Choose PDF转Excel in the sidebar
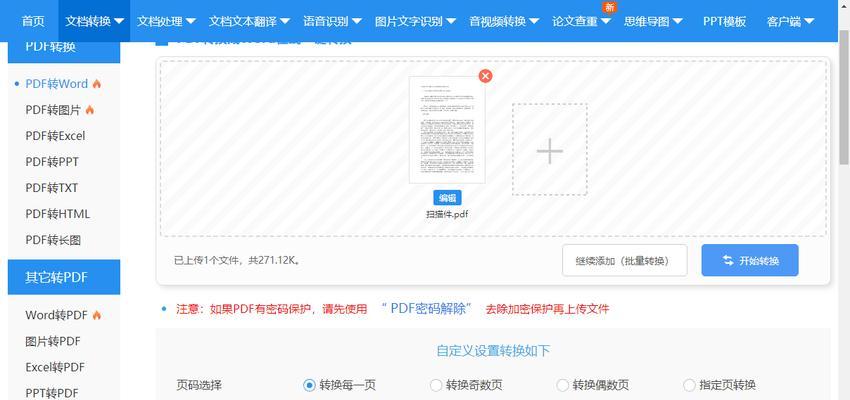Image resolution: width=850 pixels, height=400 pixels. (55, 136)
